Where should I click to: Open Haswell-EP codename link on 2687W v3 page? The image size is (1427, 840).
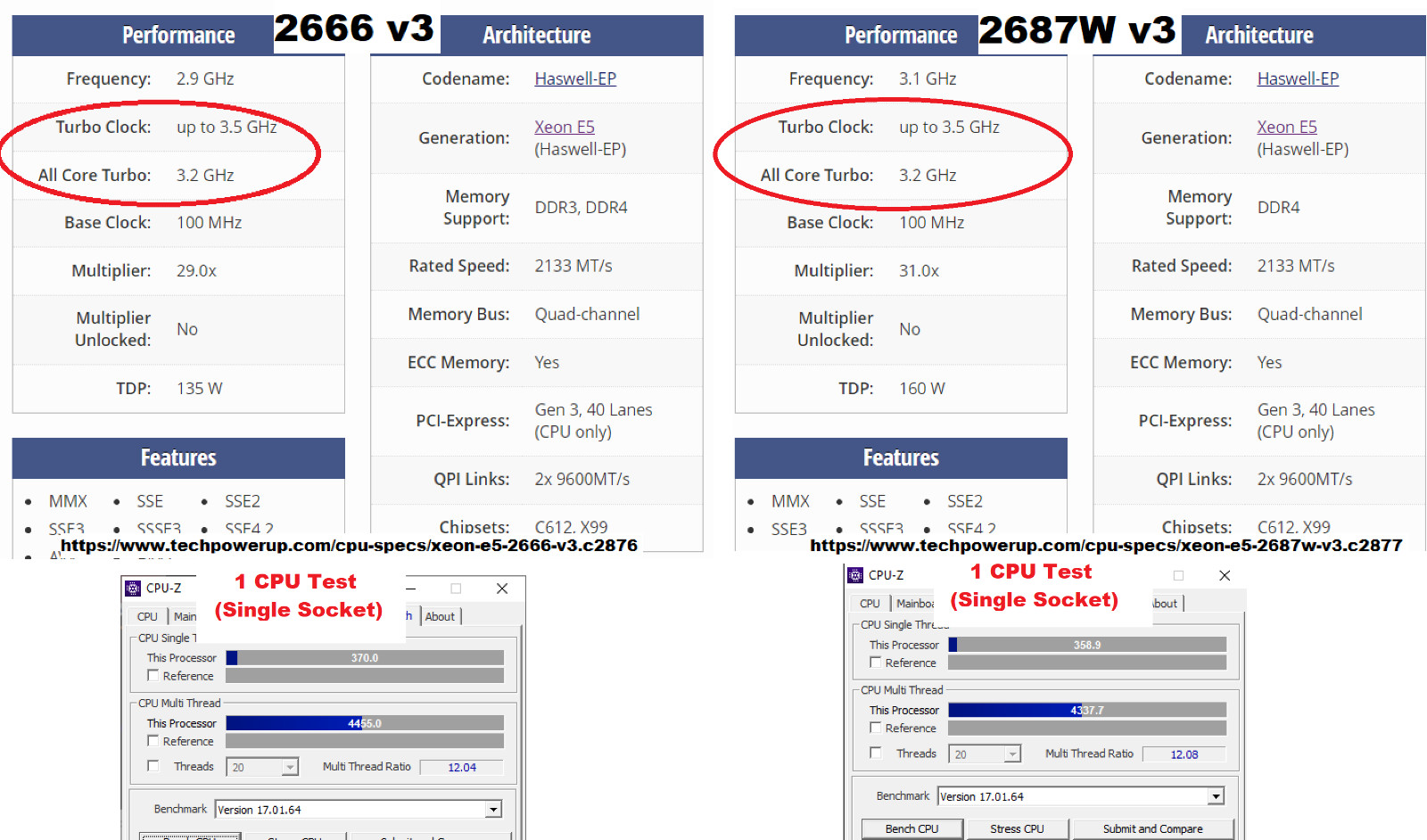pyautogui.click(x=1298, y=78)
